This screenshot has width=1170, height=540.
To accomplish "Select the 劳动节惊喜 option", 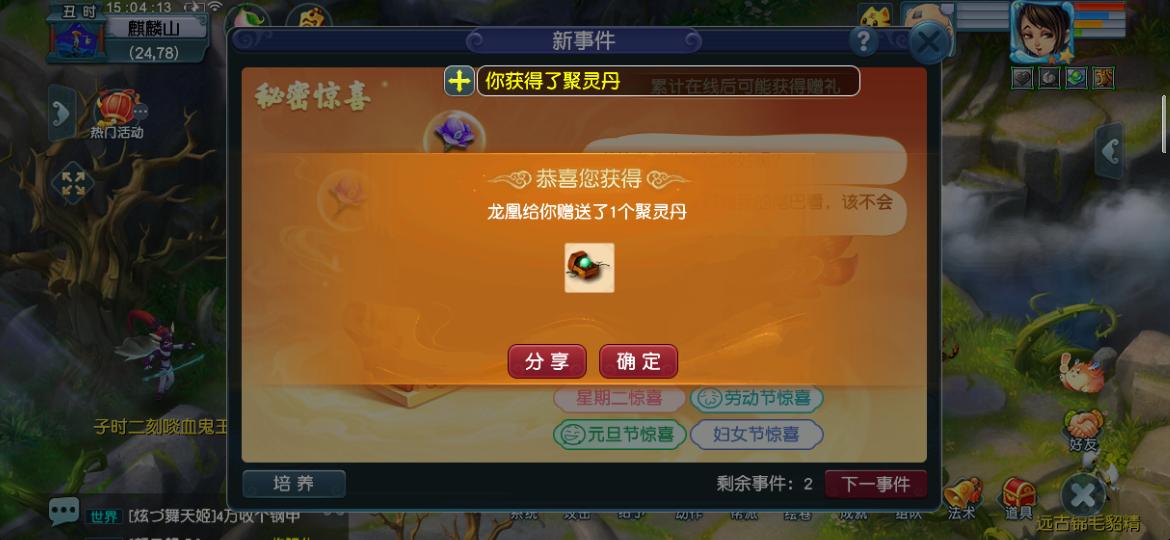I will coord(757,398).
